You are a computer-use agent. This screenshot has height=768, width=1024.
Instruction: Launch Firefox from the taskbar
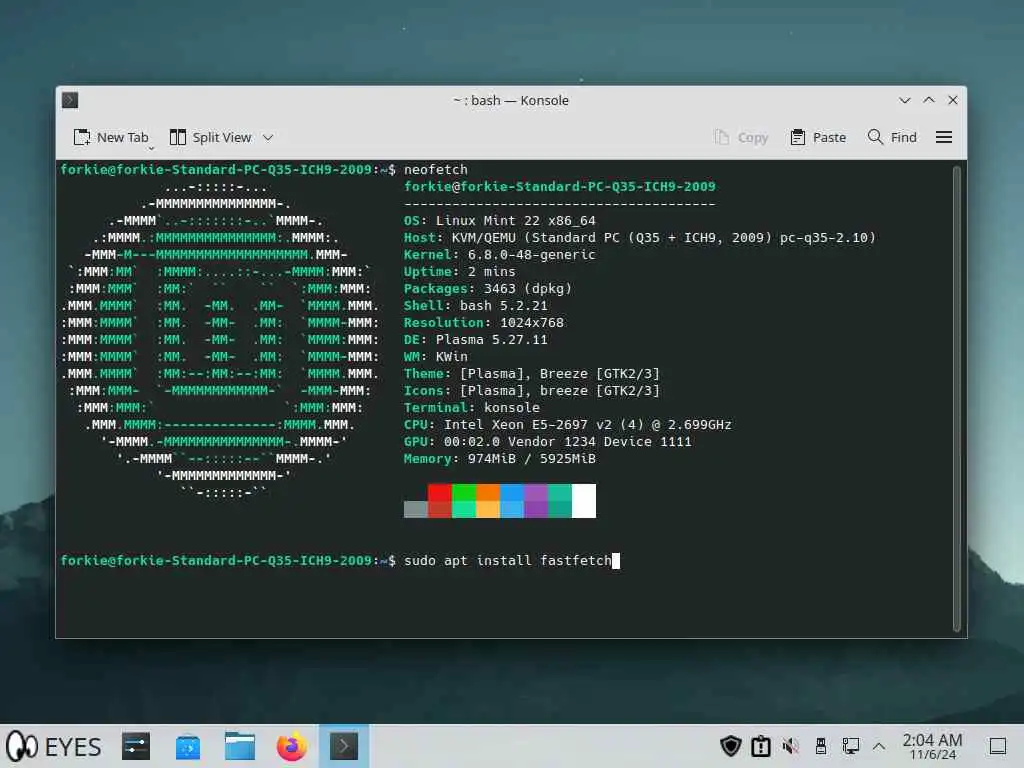(291, 746)
